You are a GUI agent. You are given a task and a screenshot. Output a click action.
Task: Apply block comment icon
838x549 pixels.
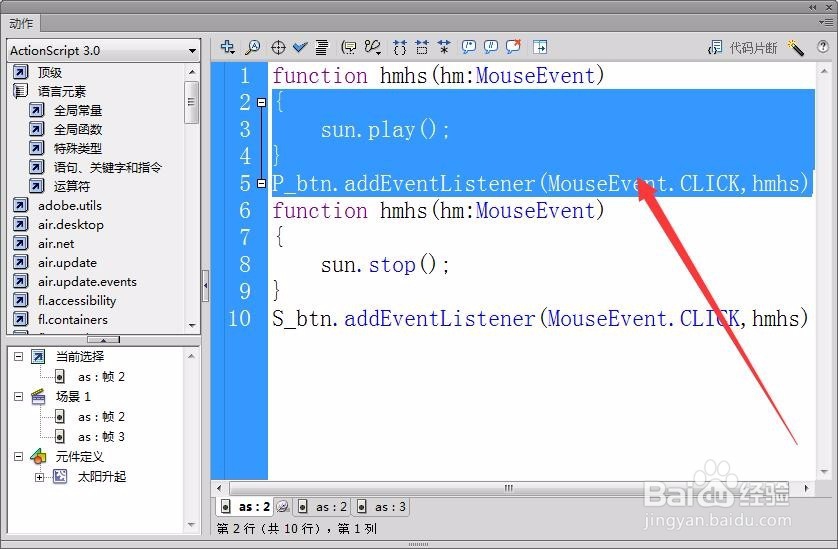click(x=469, y=47)
